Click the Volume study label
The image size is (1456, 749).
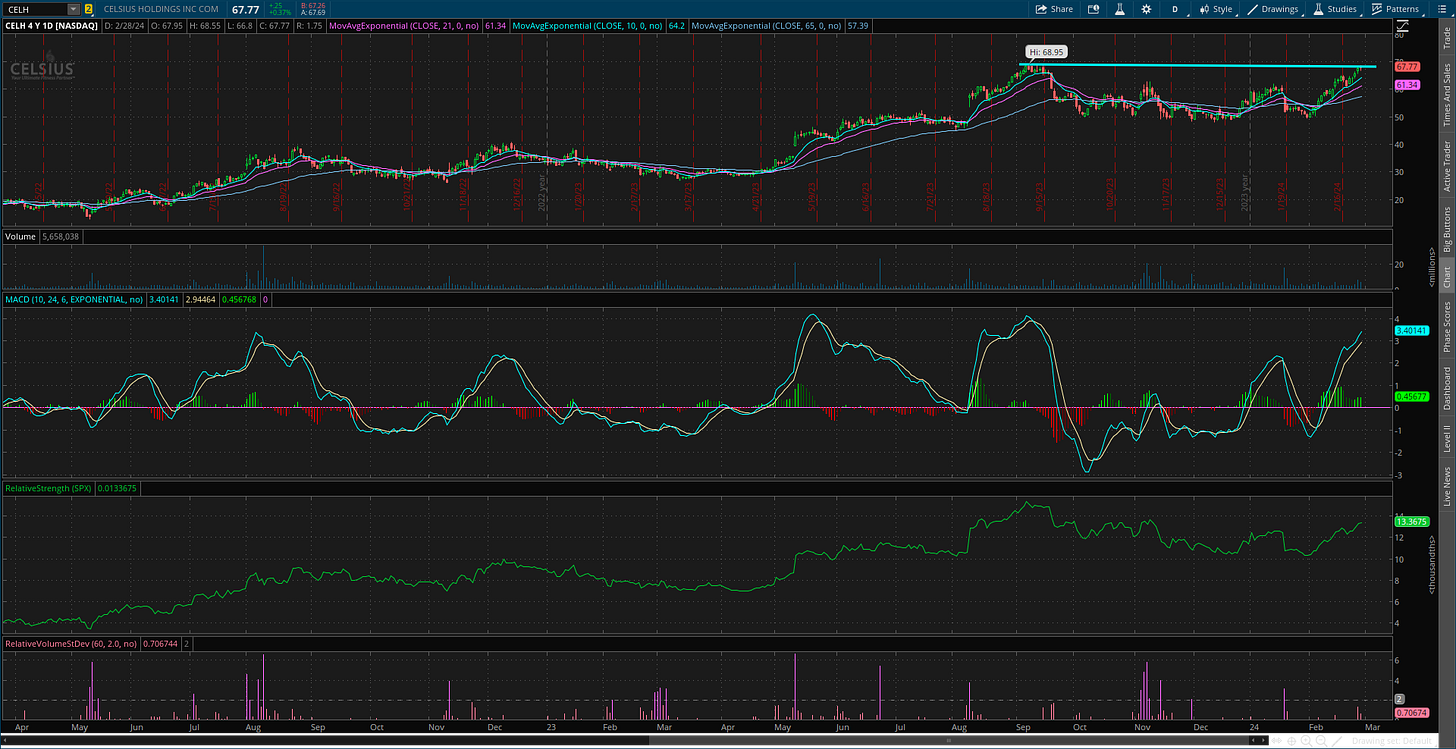(x=20, y=237)
